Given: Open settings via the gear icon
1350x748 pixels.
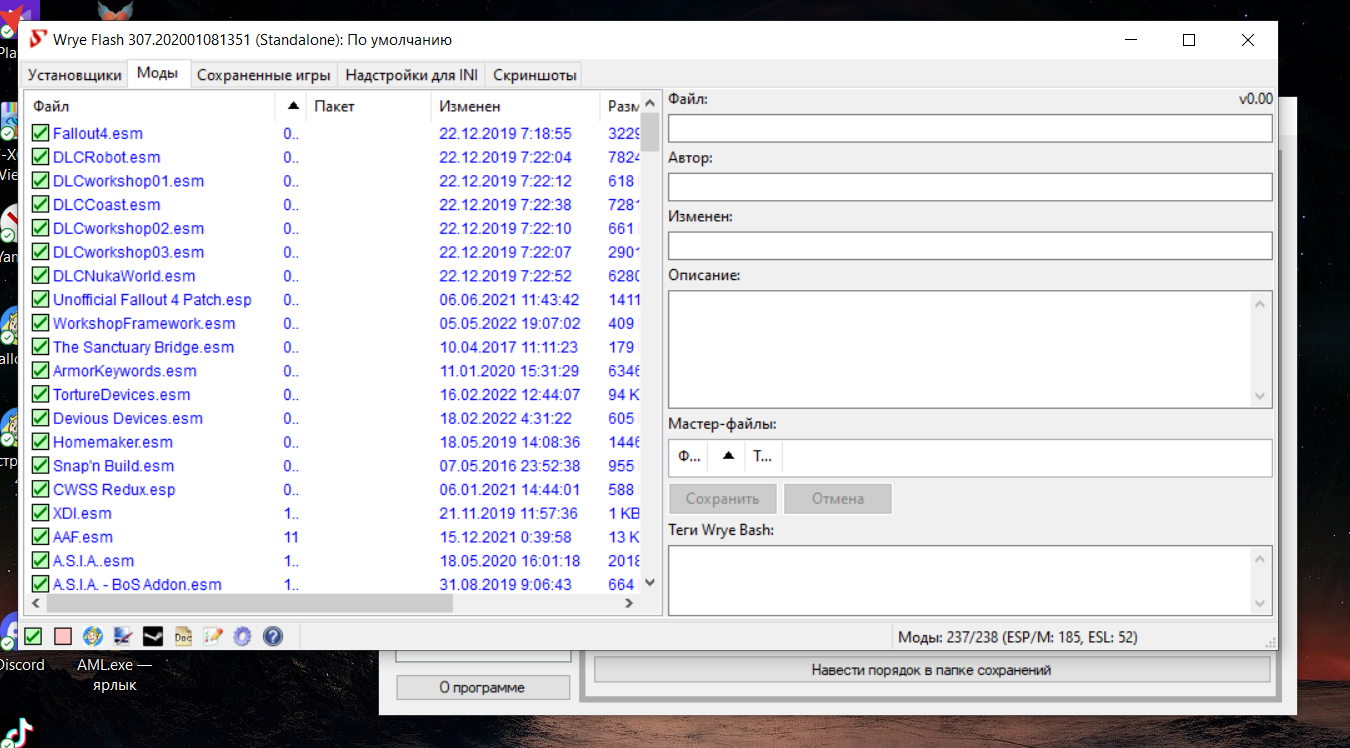Looking at the screenshot, I should tap(242, 636).
